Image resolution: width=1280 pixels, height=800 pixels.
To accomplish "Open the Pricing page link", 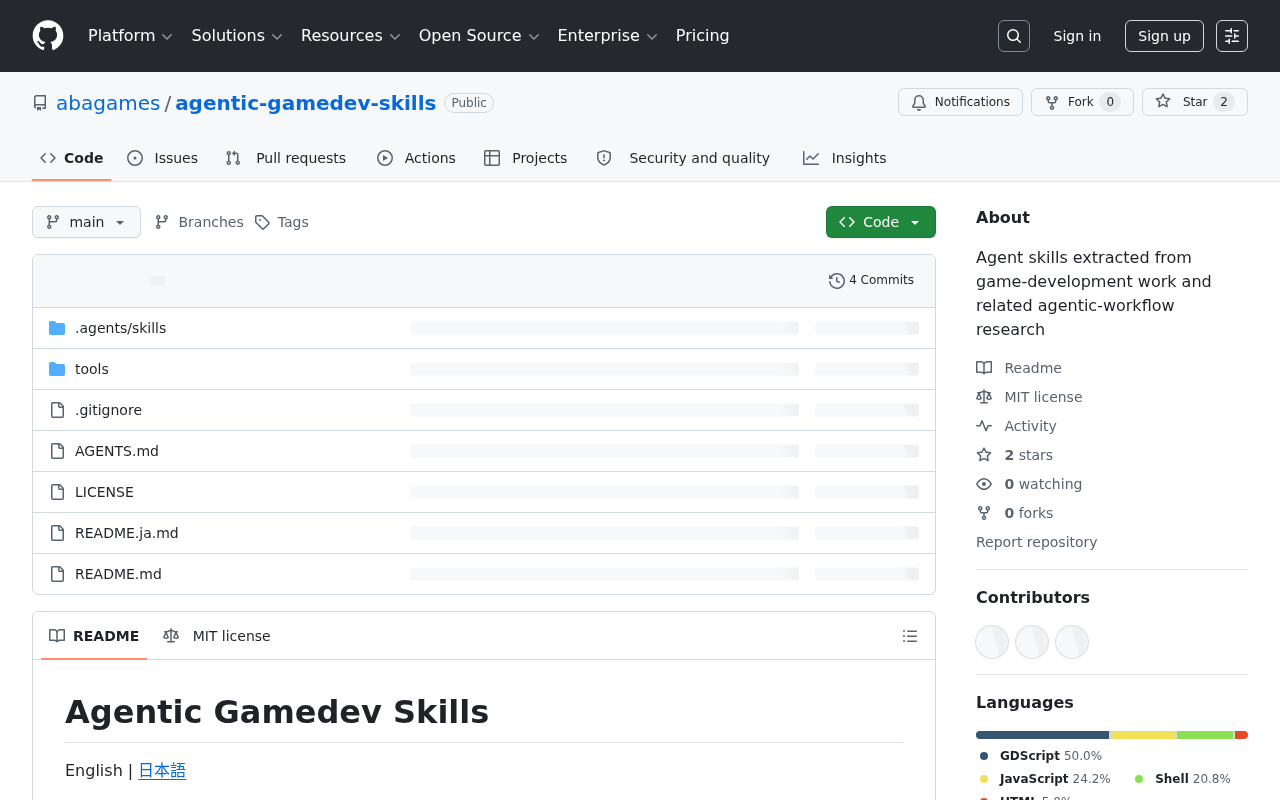I will click(702, 36).
